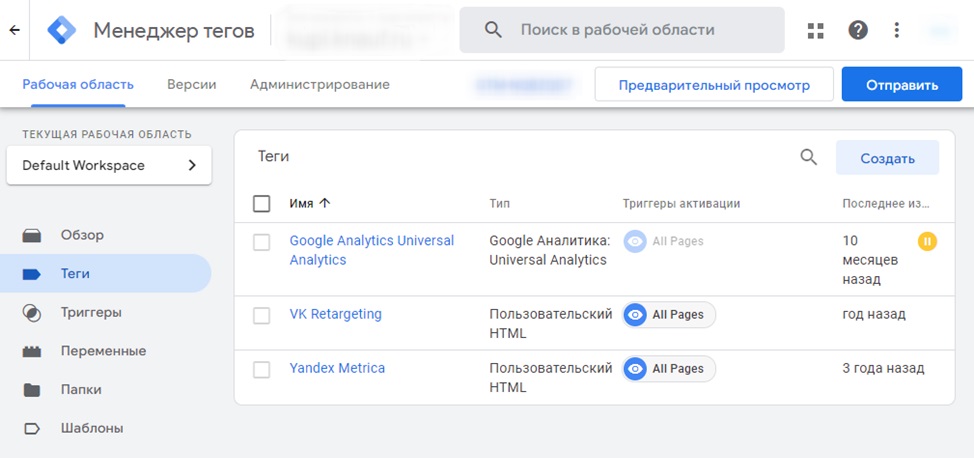Focus the Поиск в рабочей области field

click(622, 30)
